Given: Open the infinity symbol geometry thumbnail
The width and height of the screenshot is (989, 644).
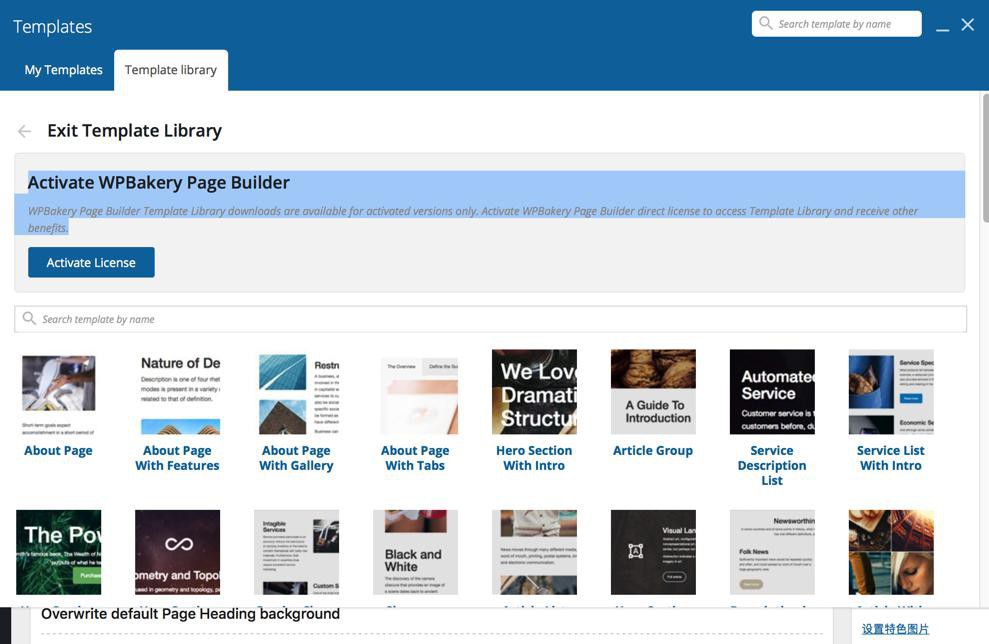Looking at the screenshot, I should (177, 552).
